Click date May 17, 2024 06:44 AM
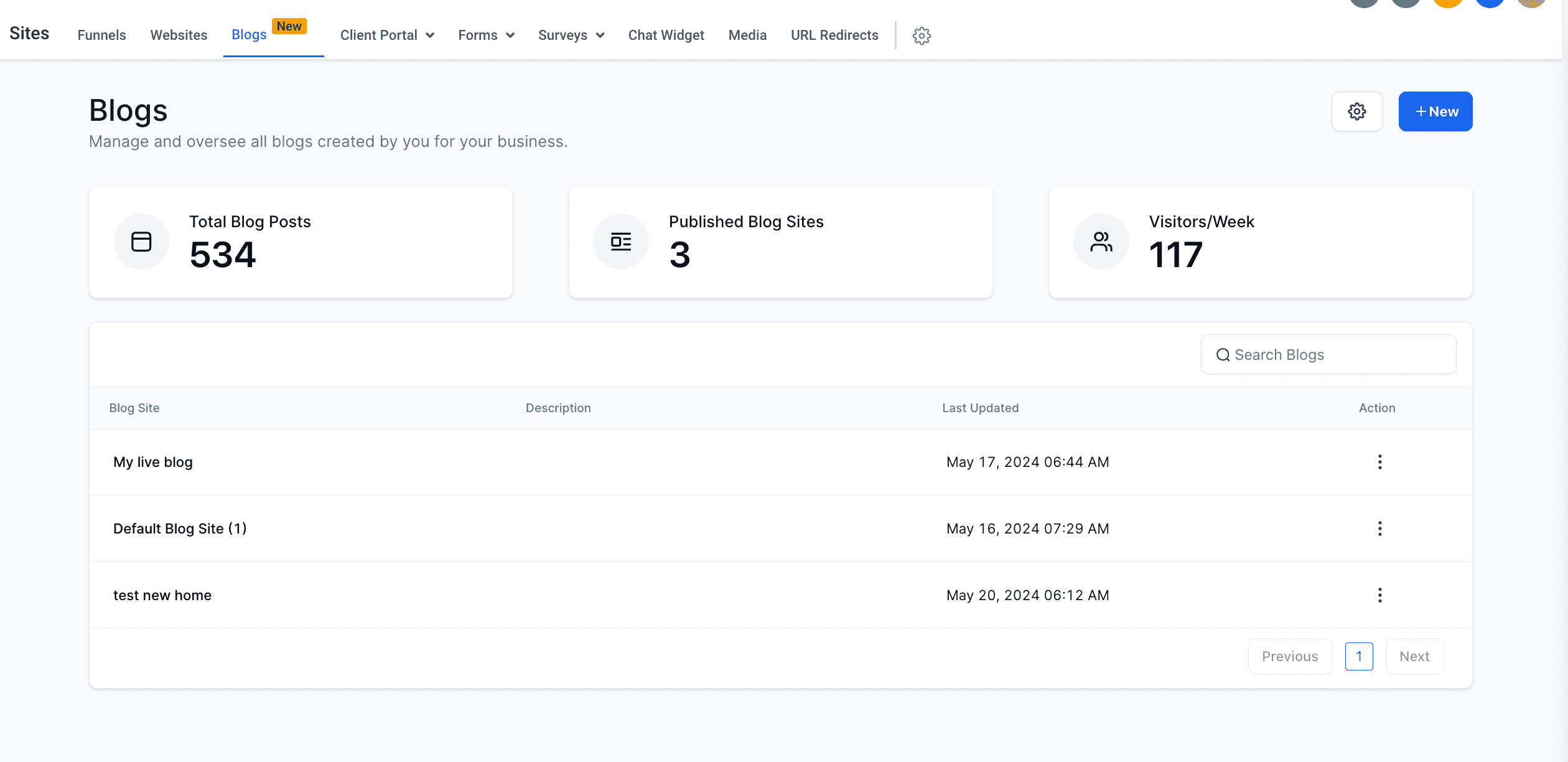 pyautogui.click(x=1028, y=462)
